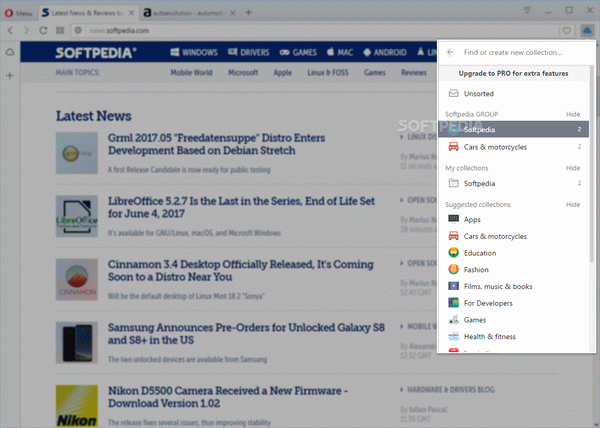This screenshot has width=600, height=428.
Task: Open the Apple topic link
Action: point(283,73)
